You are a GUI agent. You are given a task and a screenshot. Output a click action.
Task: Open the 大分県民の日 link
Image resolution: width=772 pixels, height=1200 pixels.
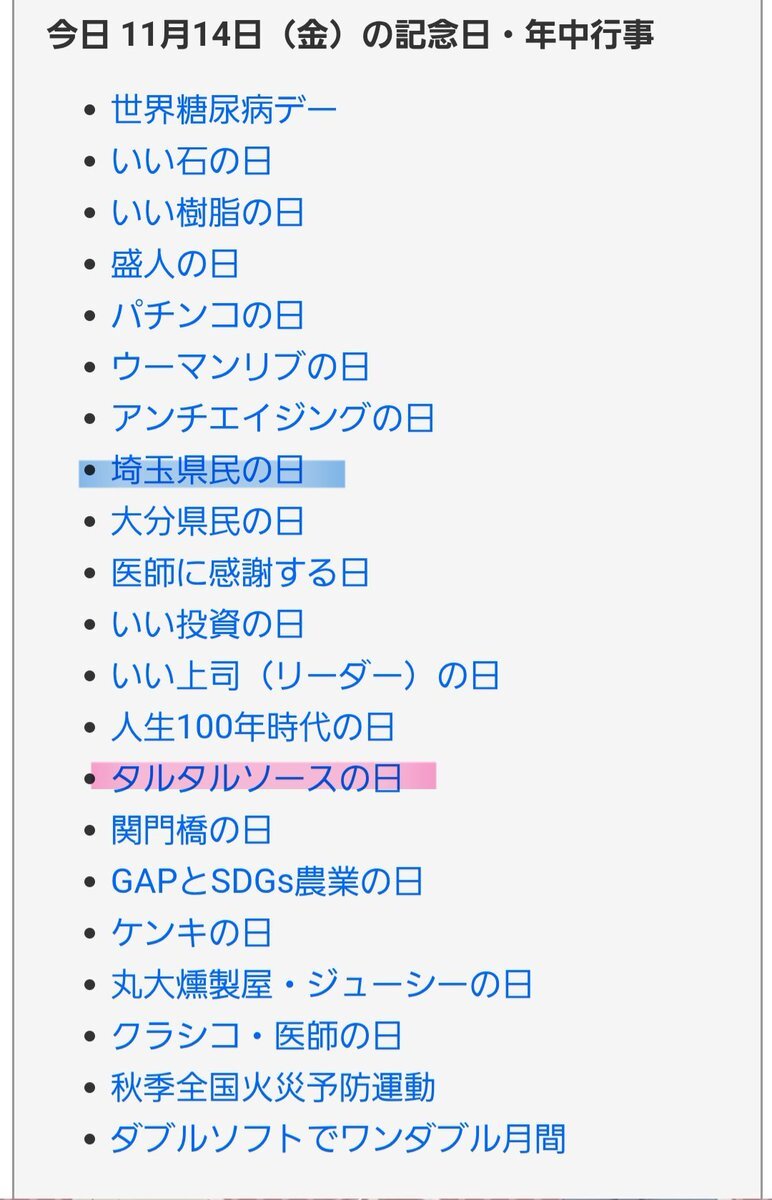click(x=207, y=522)
